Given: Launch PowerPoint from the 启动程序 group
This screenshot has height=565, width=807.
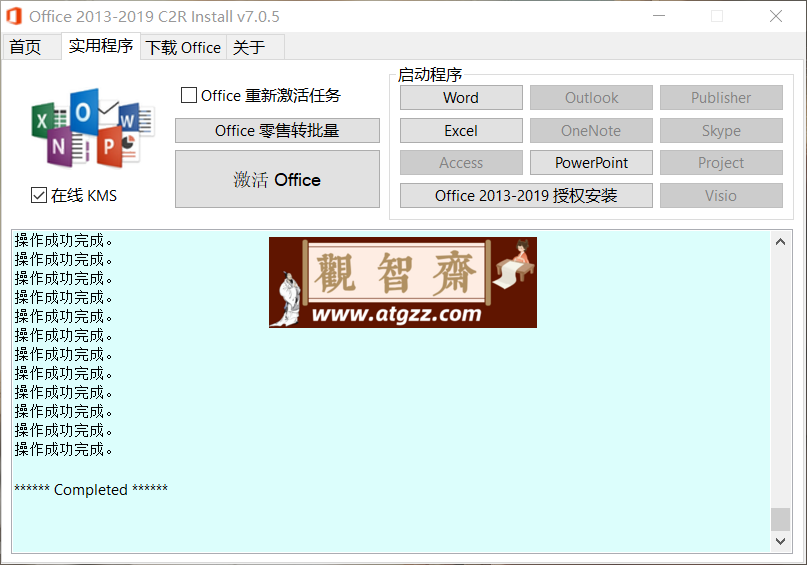Looking at the screenshot, I should click(591, 163).
